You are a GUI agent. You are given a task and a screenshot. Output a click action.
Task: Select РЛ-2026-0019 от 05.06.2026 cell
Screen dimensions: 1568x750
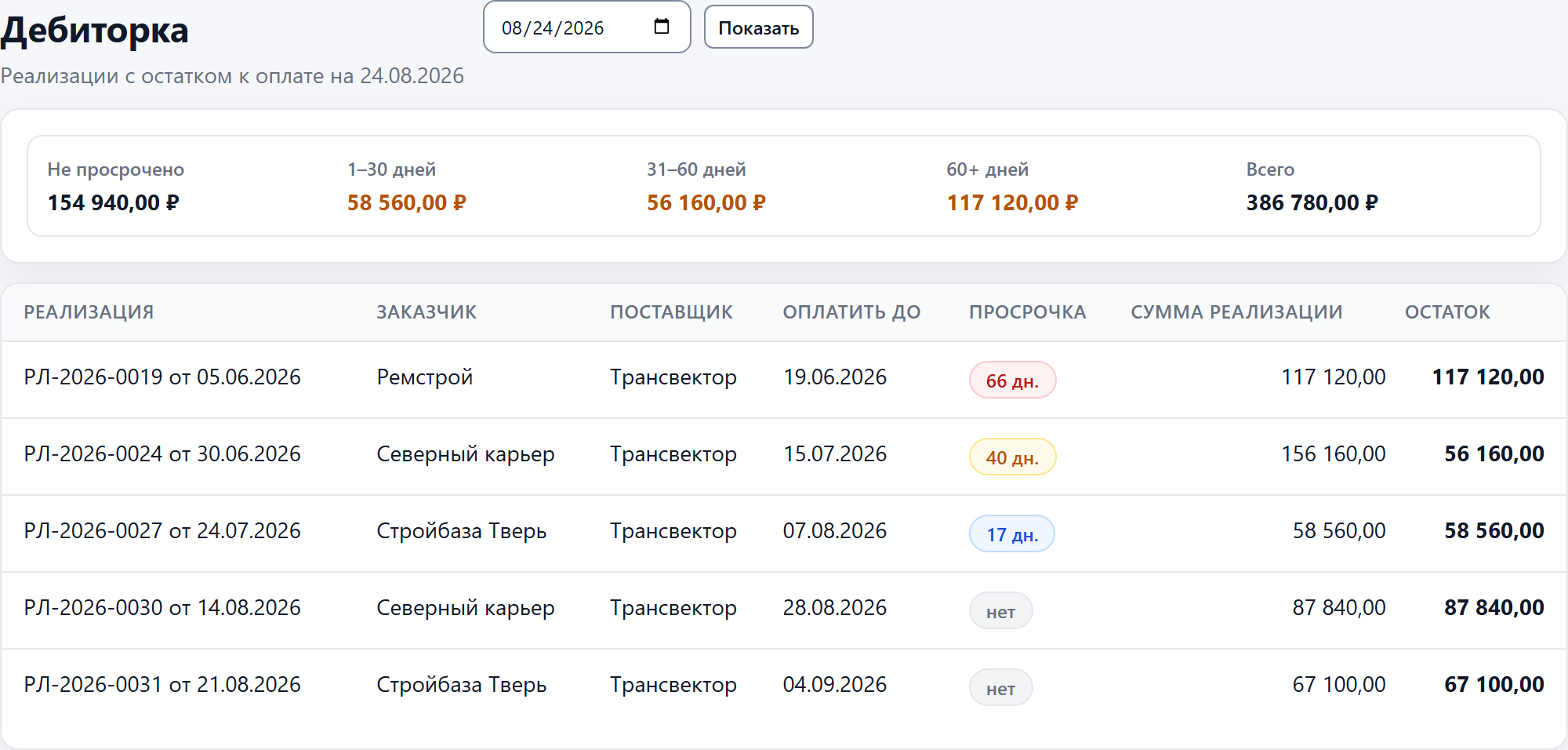[162, 377]
